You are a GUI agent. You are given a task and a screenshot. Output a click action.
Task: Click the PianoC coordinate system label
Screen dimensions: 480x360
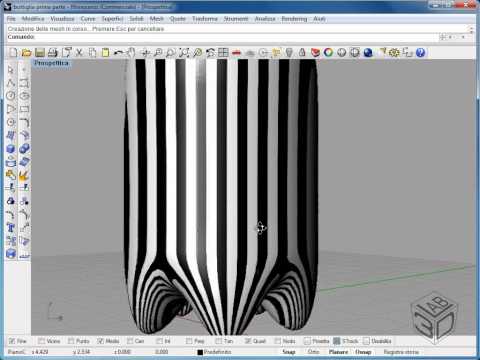tap(16, 352)
